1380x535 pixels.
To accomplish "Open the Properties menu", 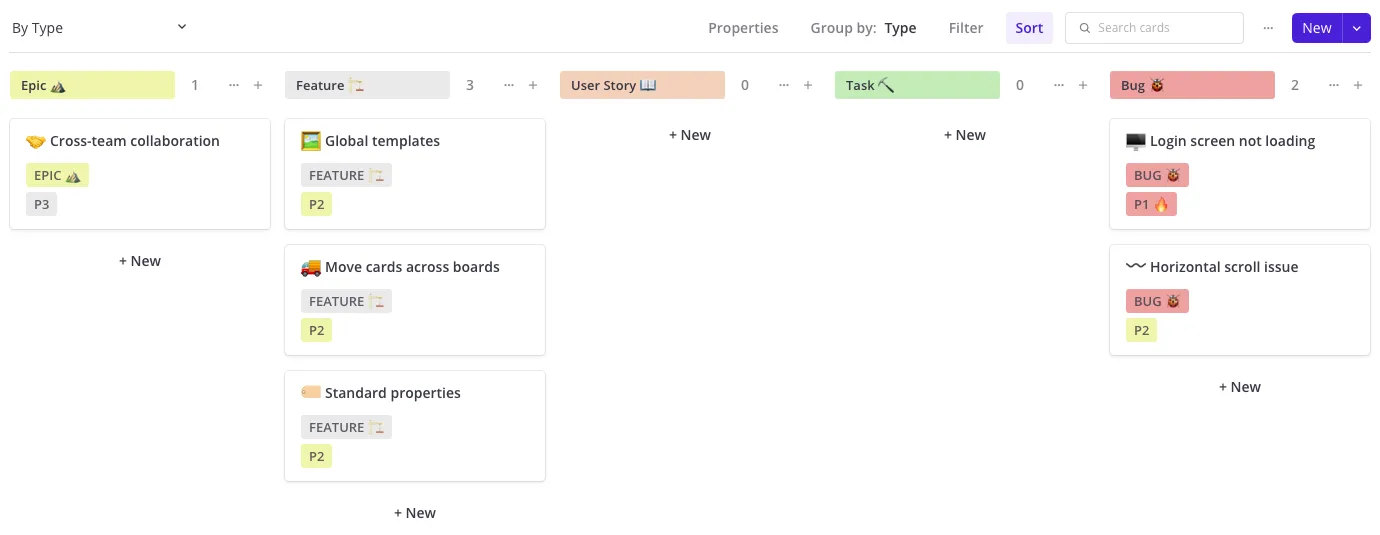I will [743, 28].
